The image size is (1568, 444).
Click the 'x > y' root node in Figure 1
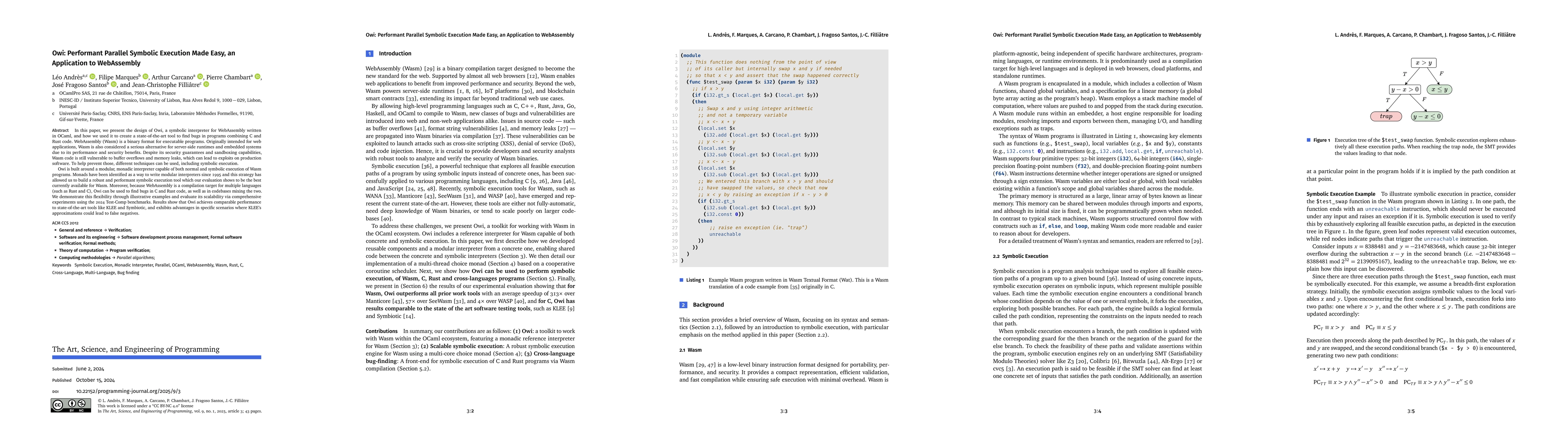point(1424,63)
